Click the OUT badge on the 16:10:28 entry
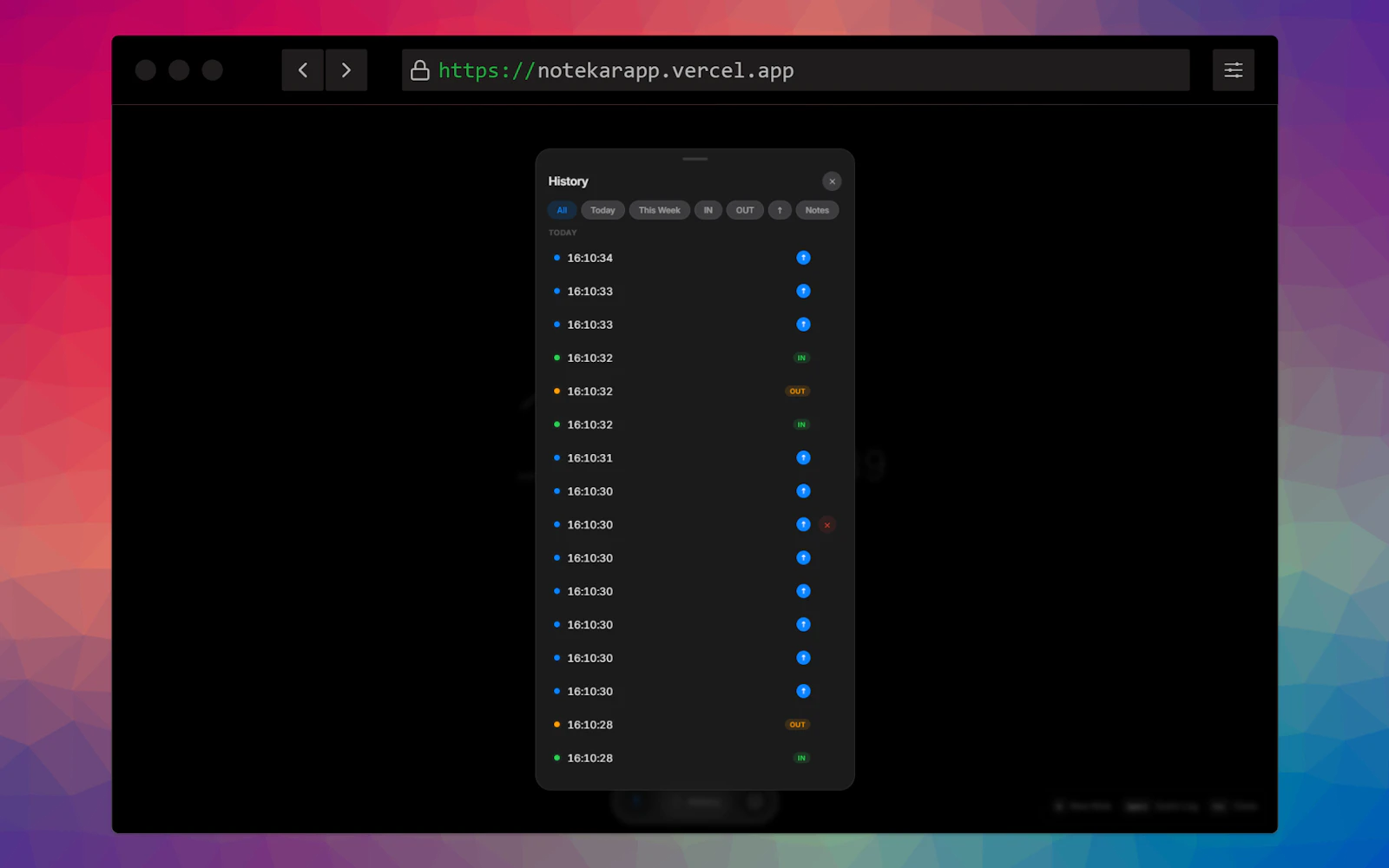This screenshot has width=1389, height=868. click(x=797, y=725)
